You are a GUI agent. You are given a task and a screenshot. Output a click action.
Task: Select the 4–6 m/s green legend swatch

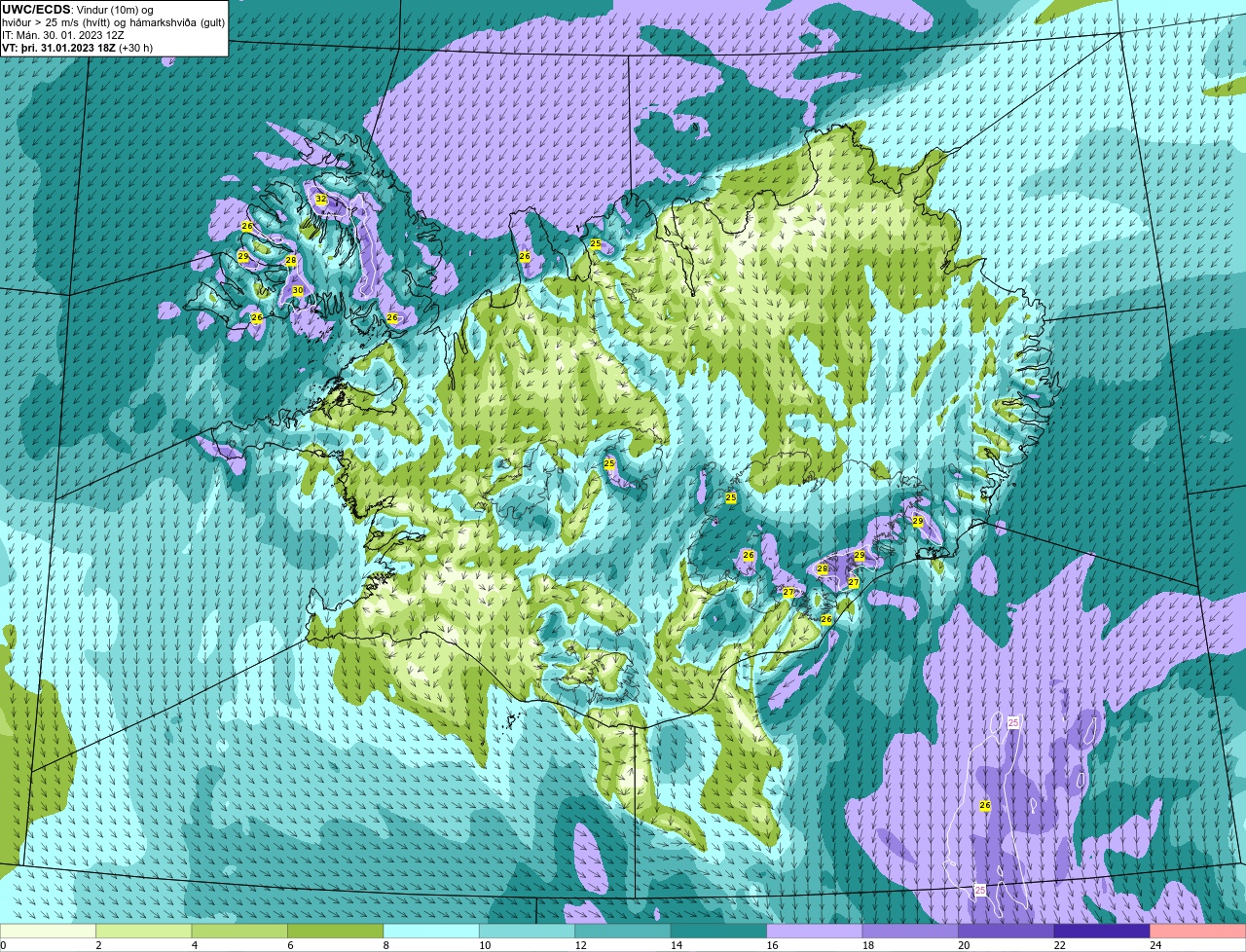tap(239, 931)
